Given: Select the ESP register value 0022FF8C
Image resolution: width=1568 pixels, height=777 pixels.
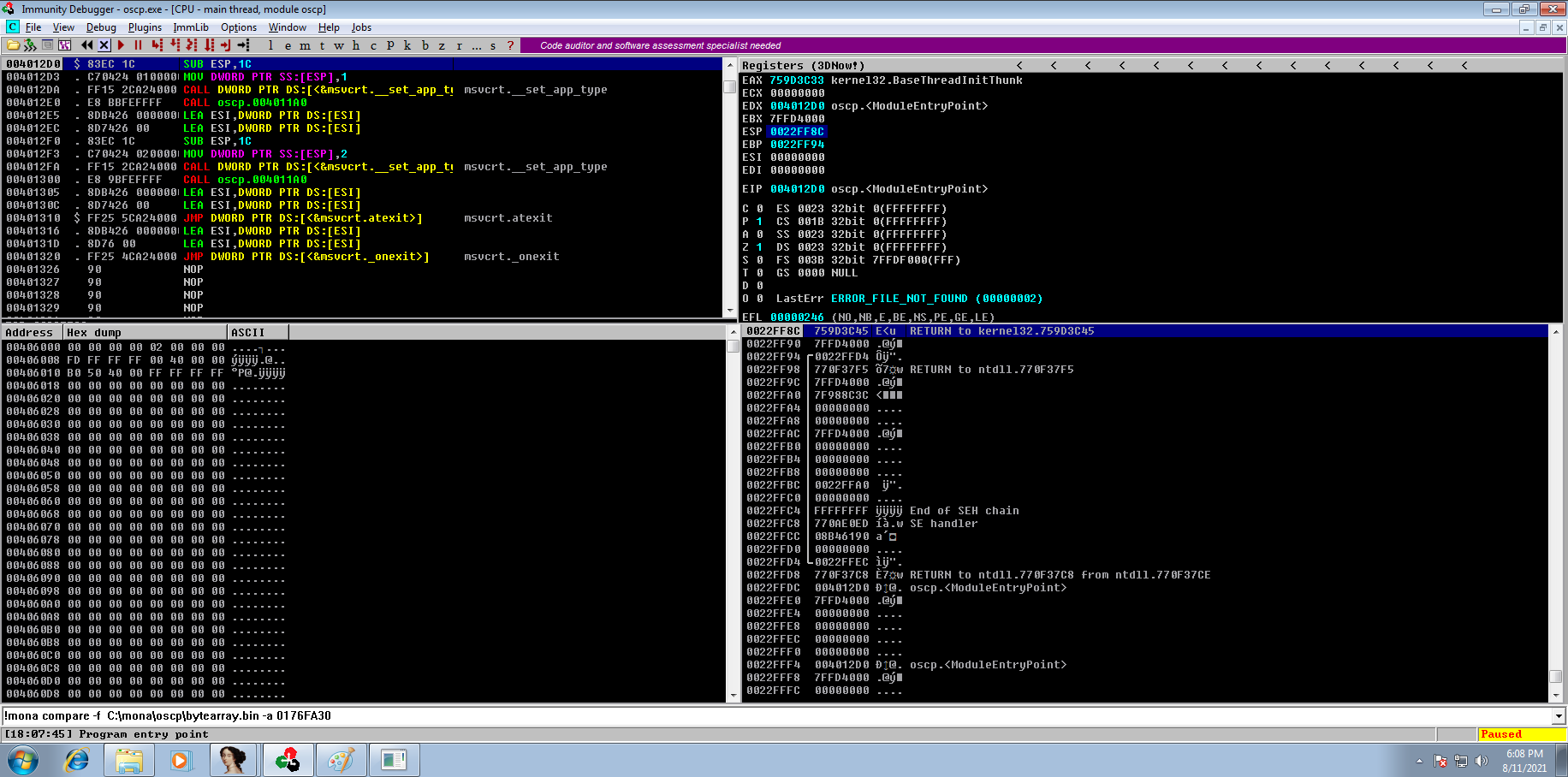Looking at the screenshot, I should (x=797, y=132).
